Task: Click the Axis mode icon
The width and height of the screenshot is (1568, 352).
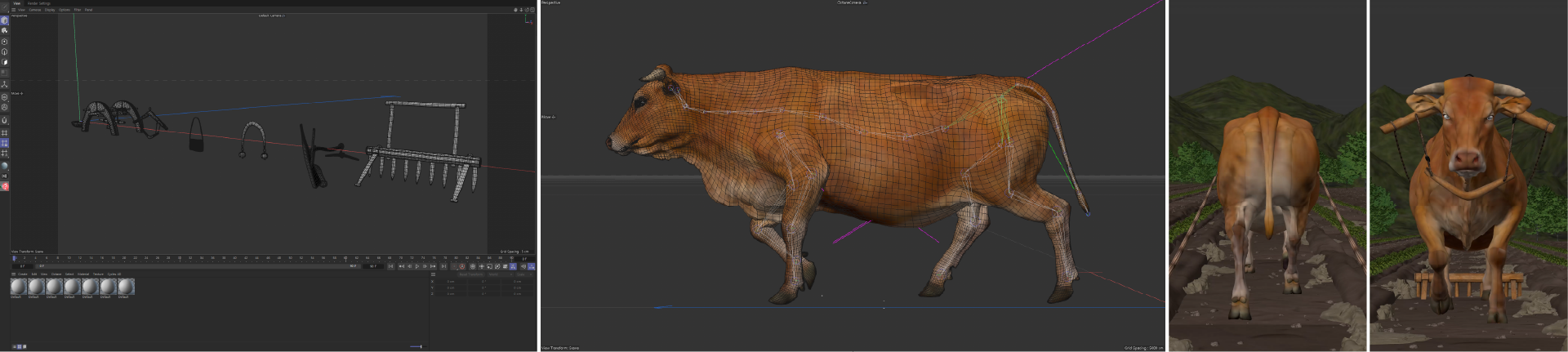Action: pos(5,84)
